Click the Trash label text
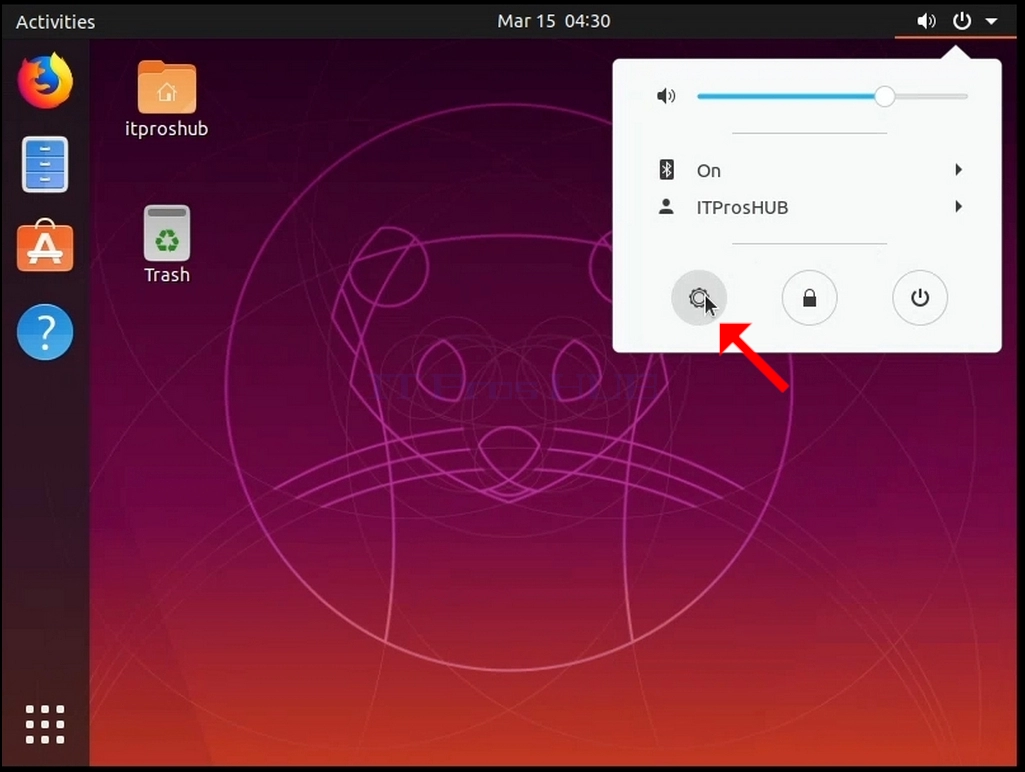The height and width of the screenshot is (772, 1025). click(x=167, y=275)
